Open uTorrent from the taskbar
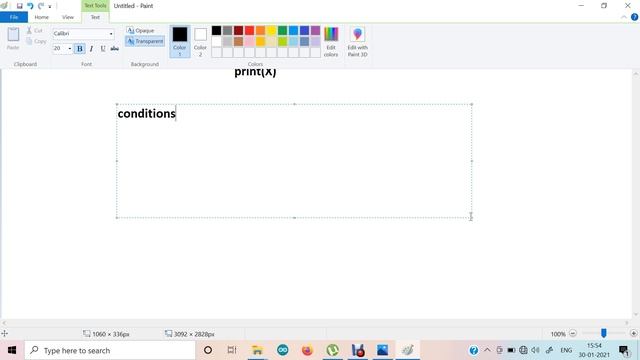 point(333,350)
